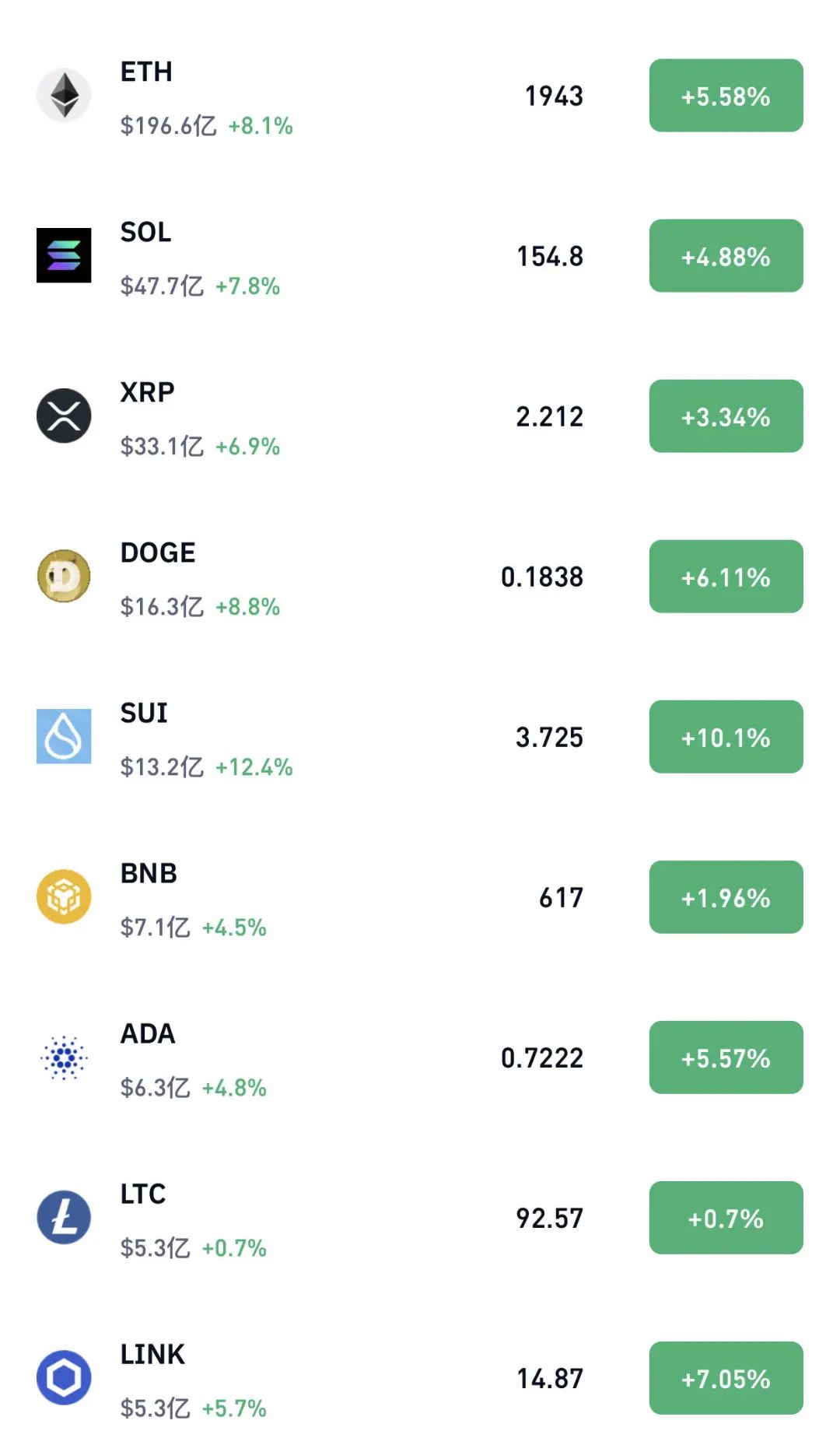Click the Dogecoin shiba coin icon

64,576
